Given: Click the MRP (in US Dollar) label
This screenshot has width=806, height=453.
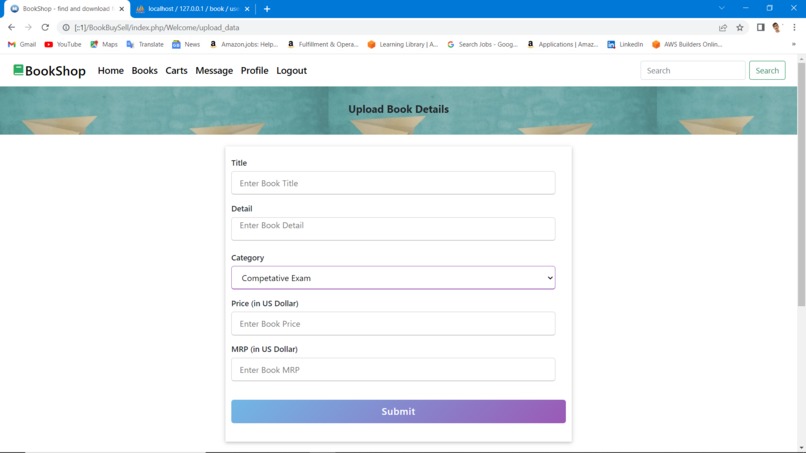Looking at the screenshot, I should [264, 349].
